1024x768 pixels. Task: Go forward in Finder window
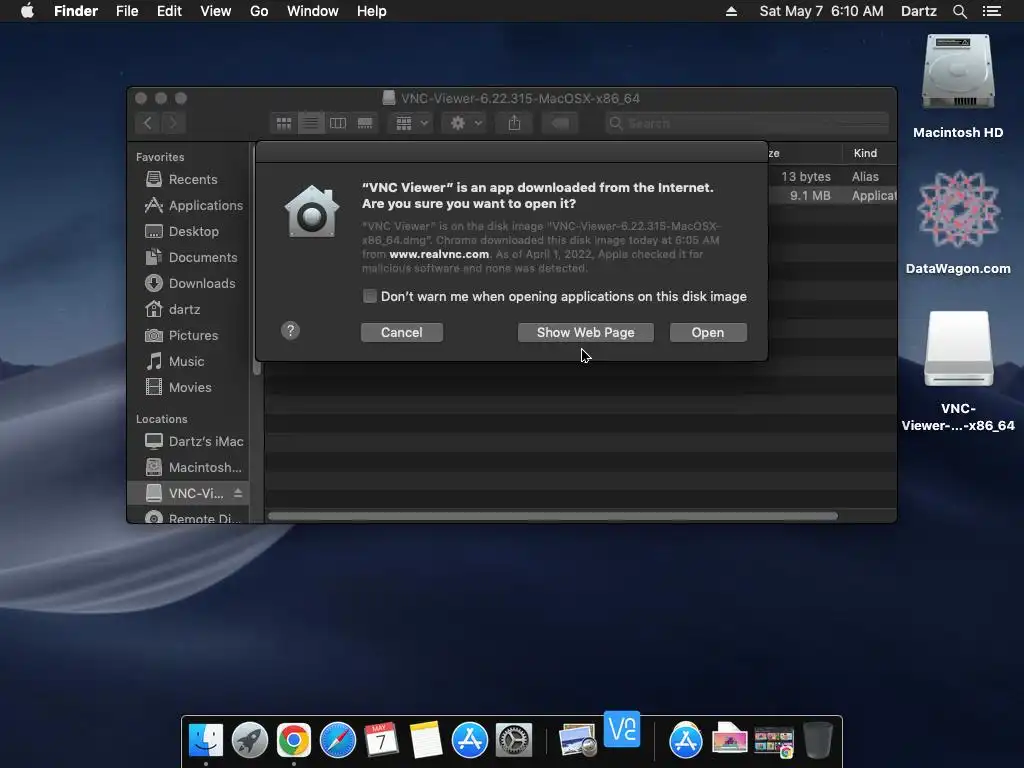pyautogui.click(x=173, y=123)
